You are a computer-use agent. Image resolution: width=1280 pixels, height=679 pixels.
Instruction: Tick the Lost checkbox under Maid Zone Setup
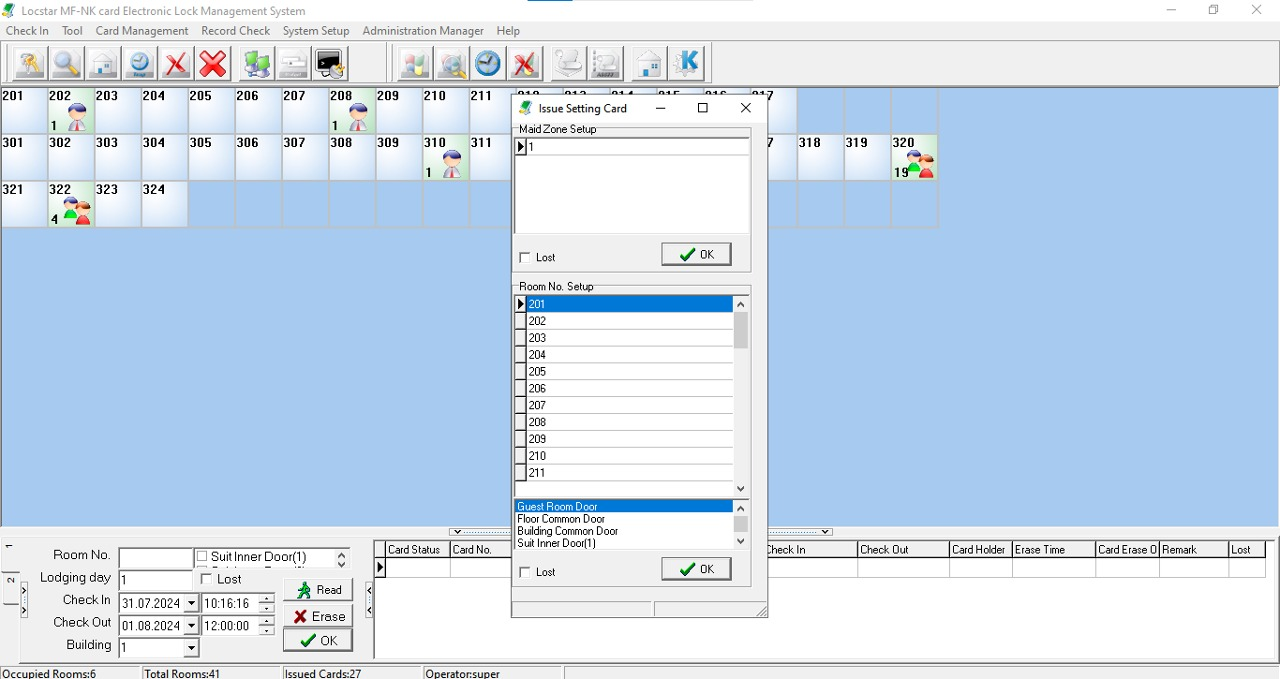[x=525, y=258]
